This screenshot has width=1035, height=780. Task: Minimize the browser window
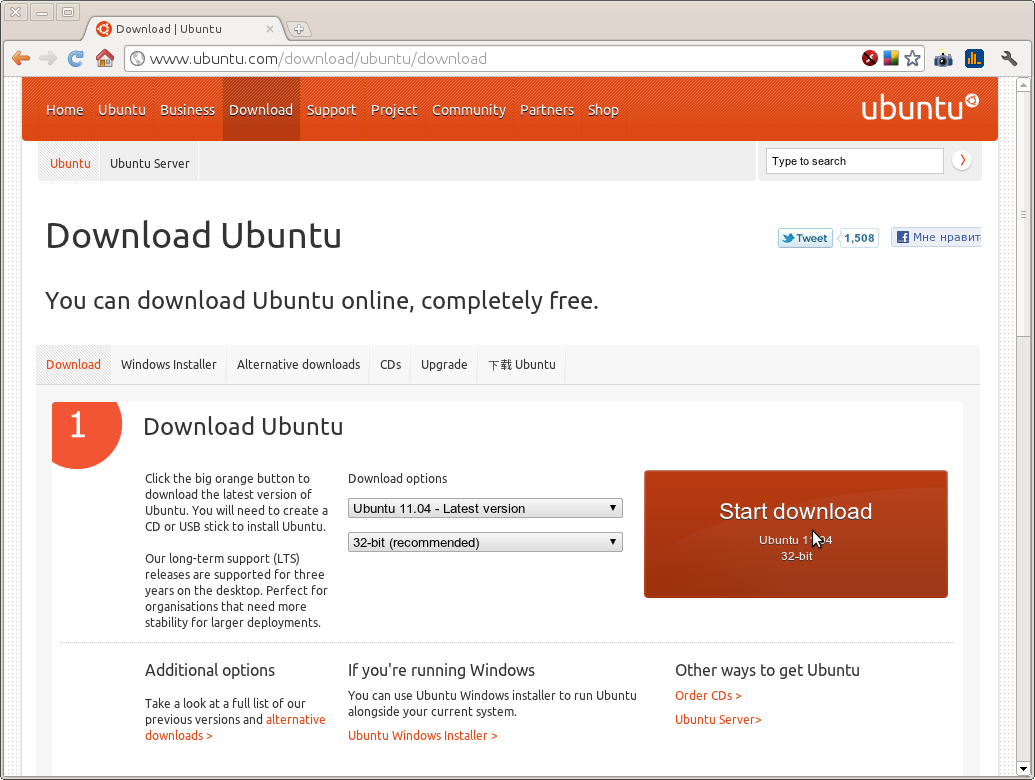[42, 12]
